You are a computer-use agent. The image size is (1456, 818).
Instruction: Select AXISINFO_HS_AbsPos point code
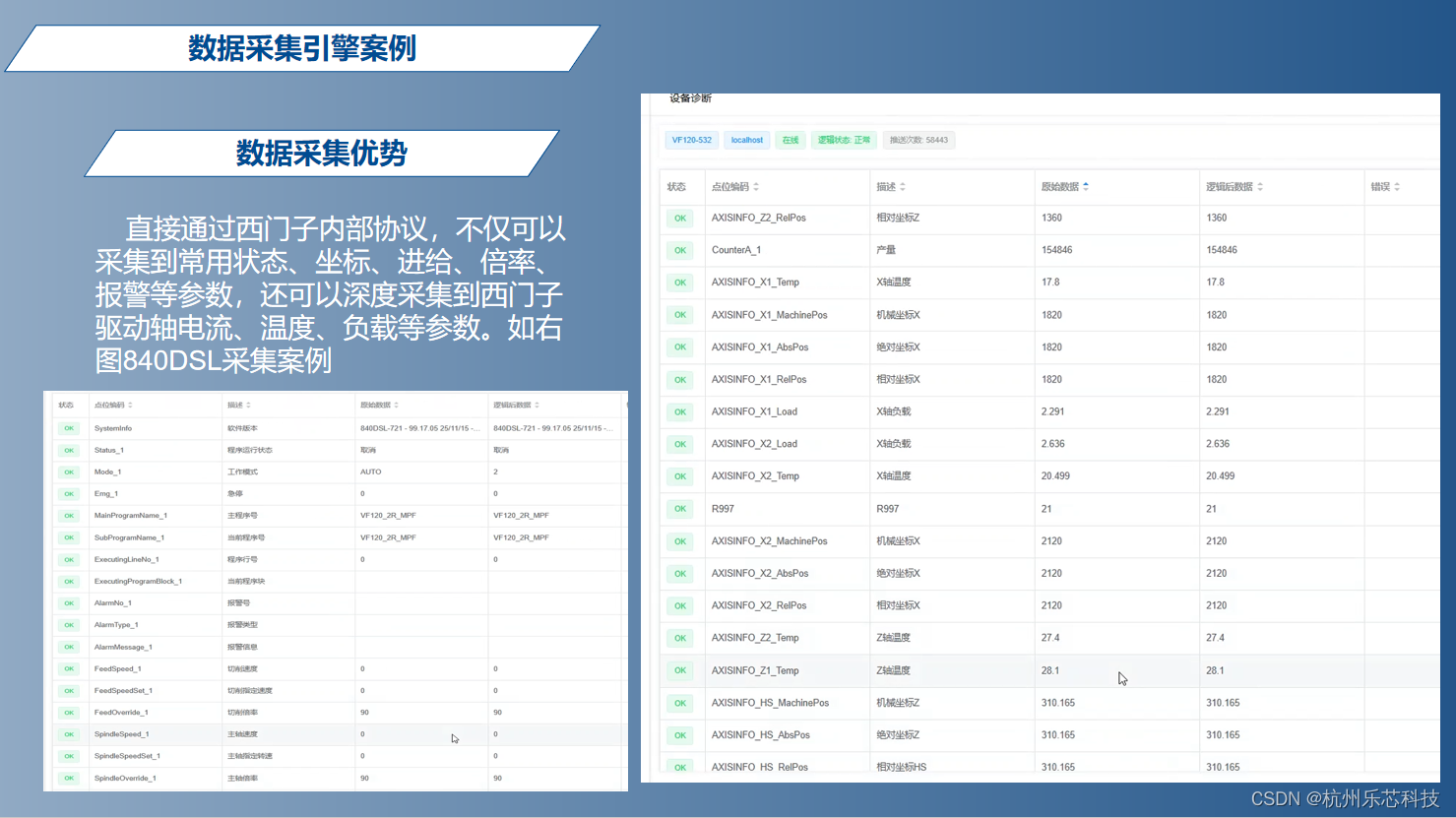(x=761, y=735)
